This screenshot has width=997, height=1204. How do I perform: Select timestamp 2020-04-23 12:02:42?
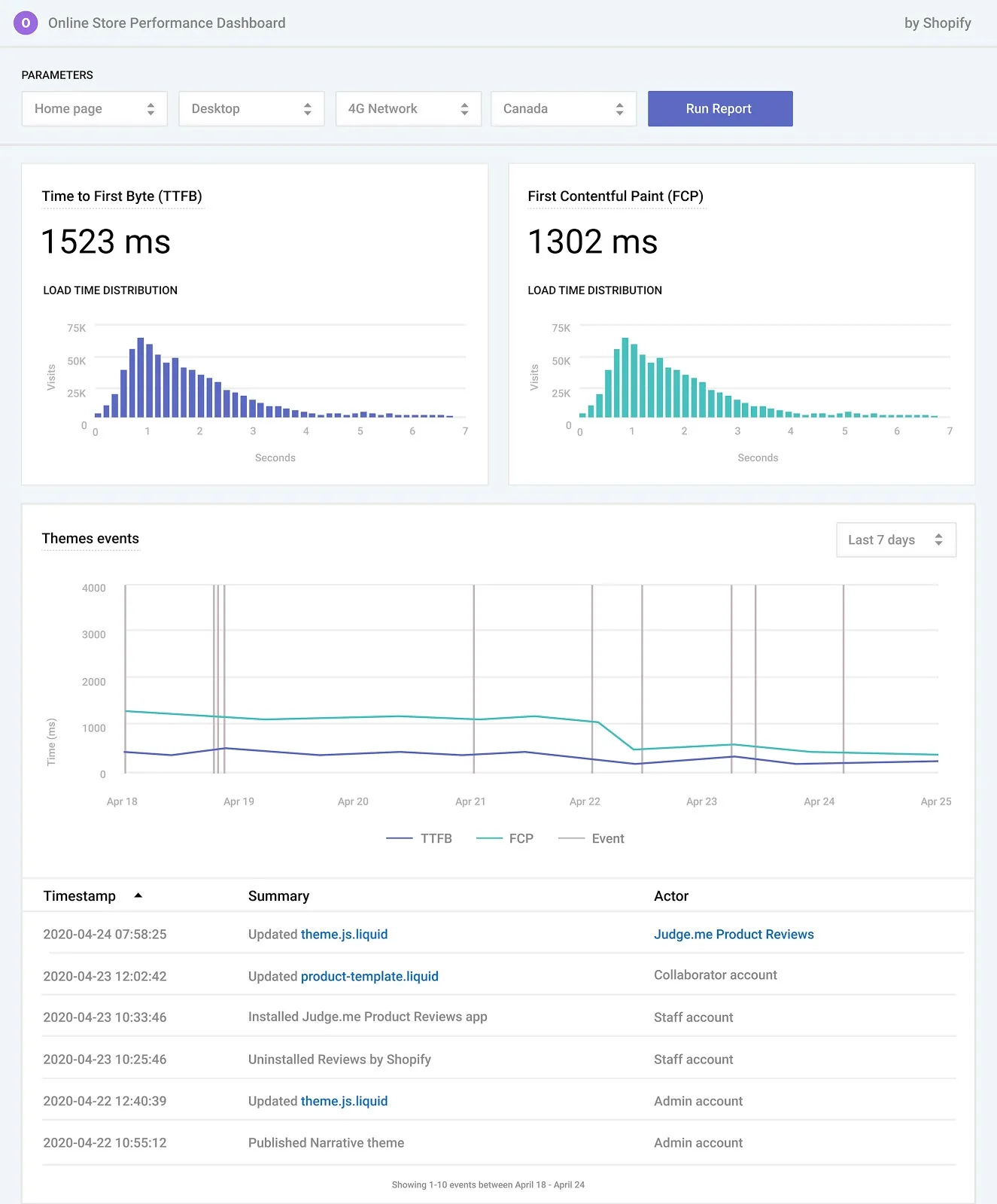(105, 976)
